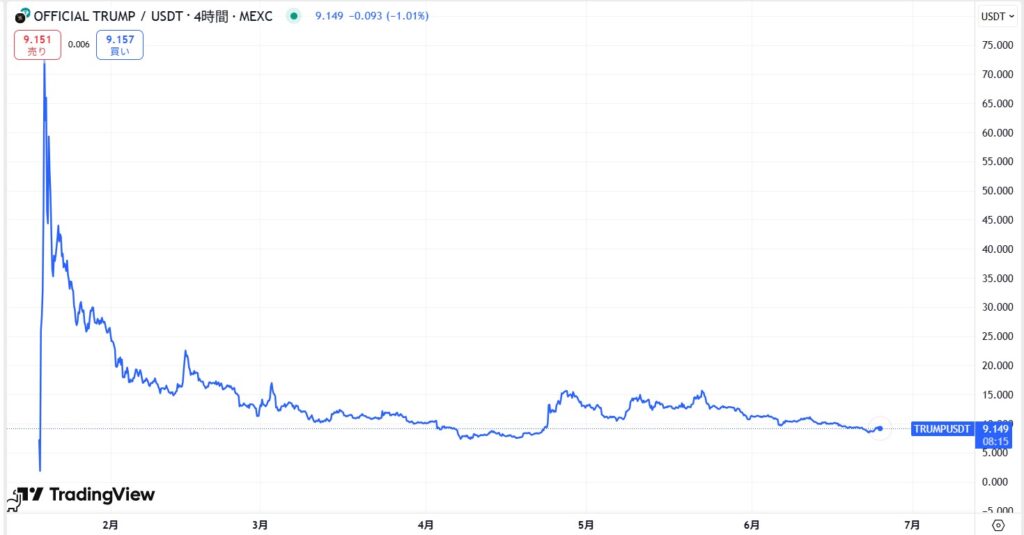Click the red 9.151 sell button
The width and height of the screenshot is (1024, 535).
click(x=37, y=45)
